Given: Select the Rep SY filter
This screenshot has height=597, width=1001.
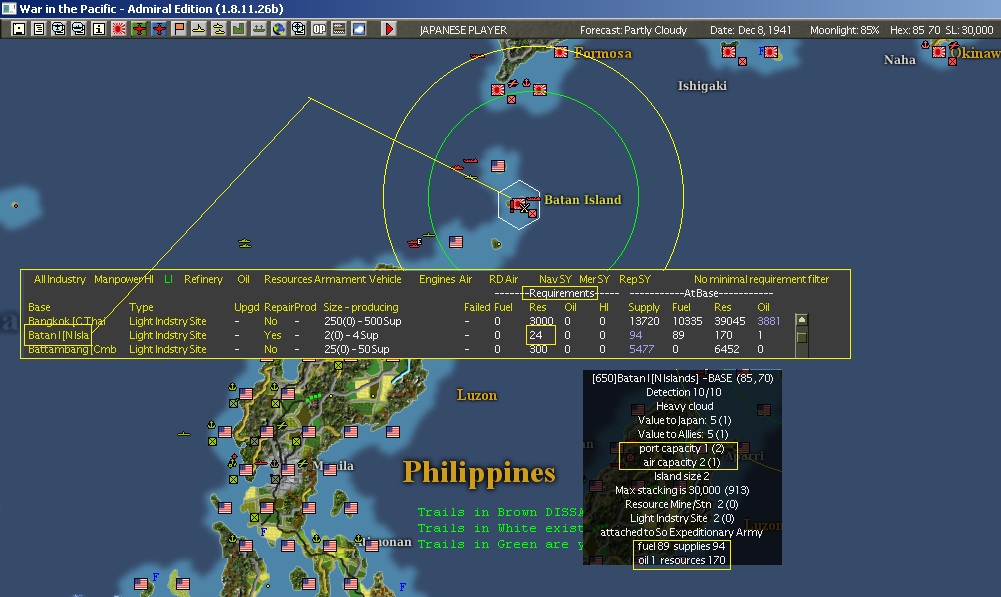Looking at the screenshot, I should 635,279.
